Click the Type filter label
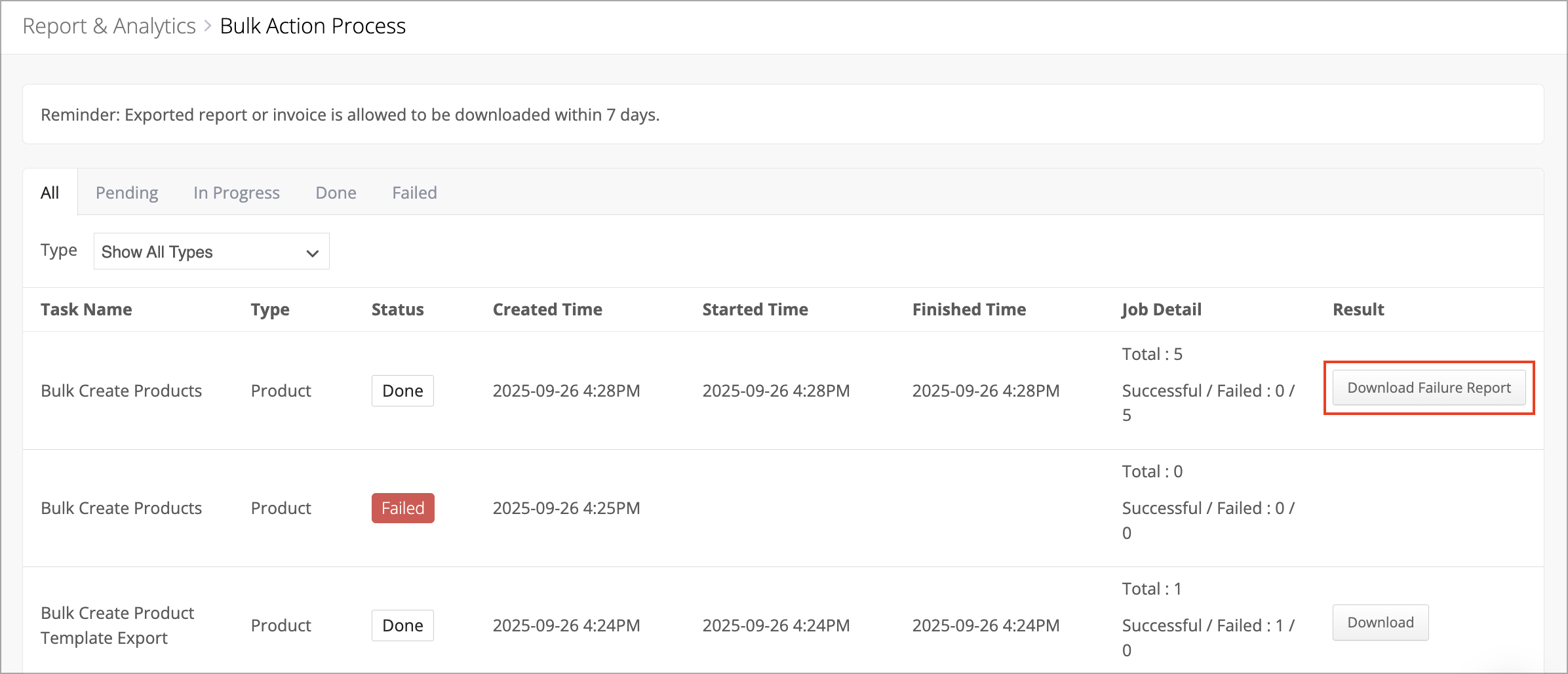 [59, 250]
